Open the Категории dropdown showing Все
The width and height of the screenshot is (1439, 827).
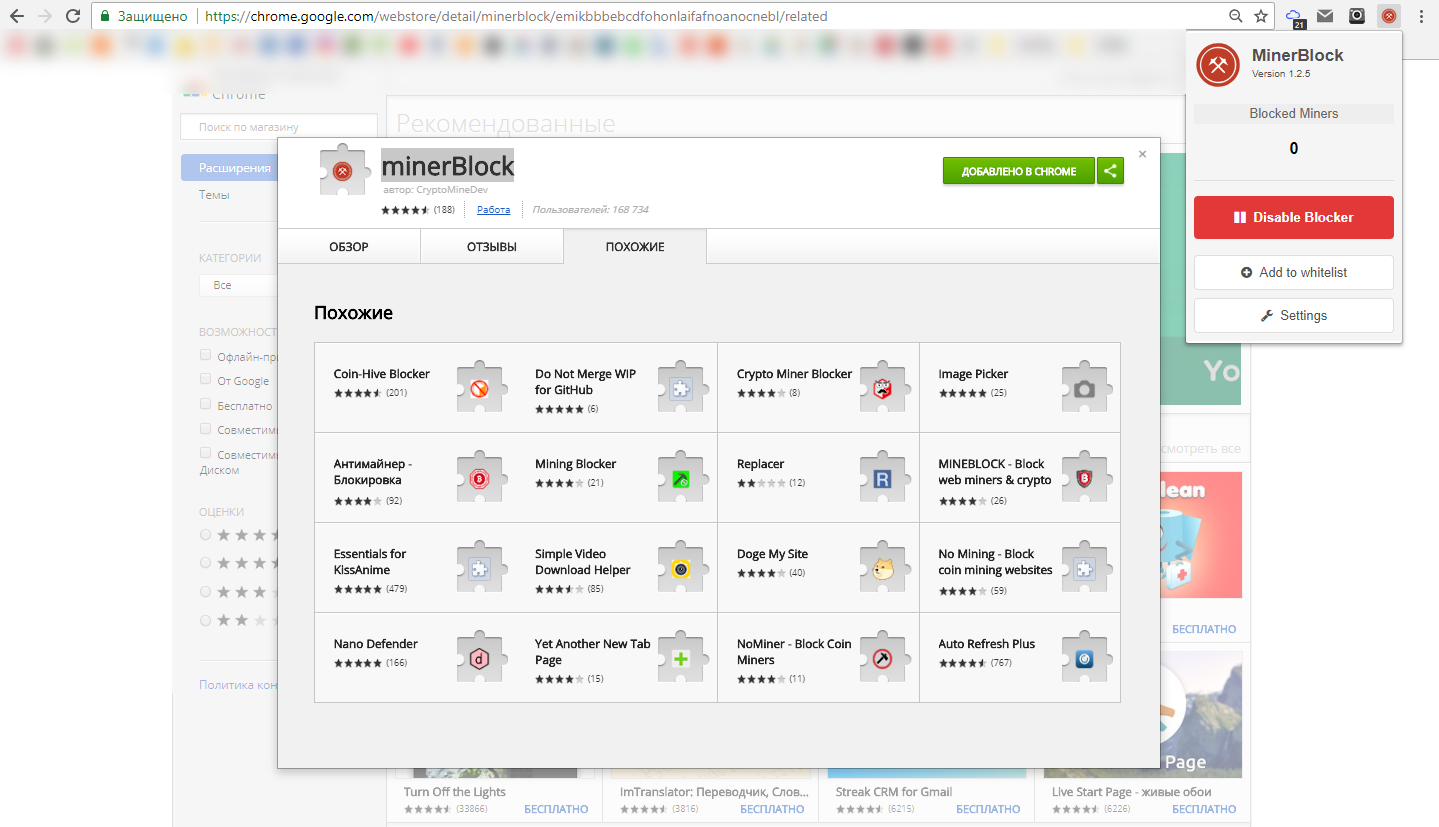tap(239, 285)
